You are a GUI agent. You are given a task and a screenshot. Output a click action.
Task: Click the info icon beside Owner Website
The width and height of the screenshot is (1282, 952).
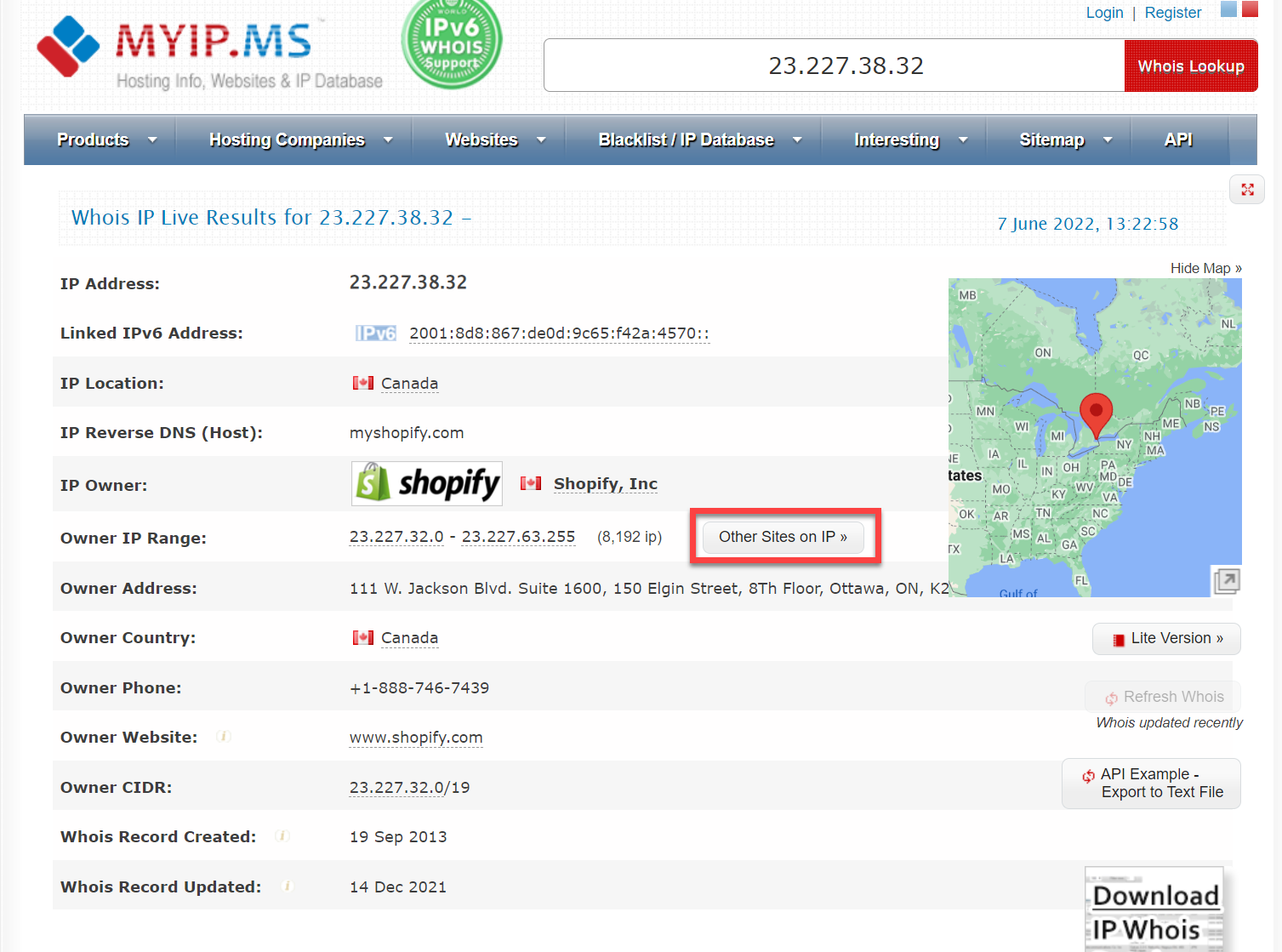[x=224, y=737]
